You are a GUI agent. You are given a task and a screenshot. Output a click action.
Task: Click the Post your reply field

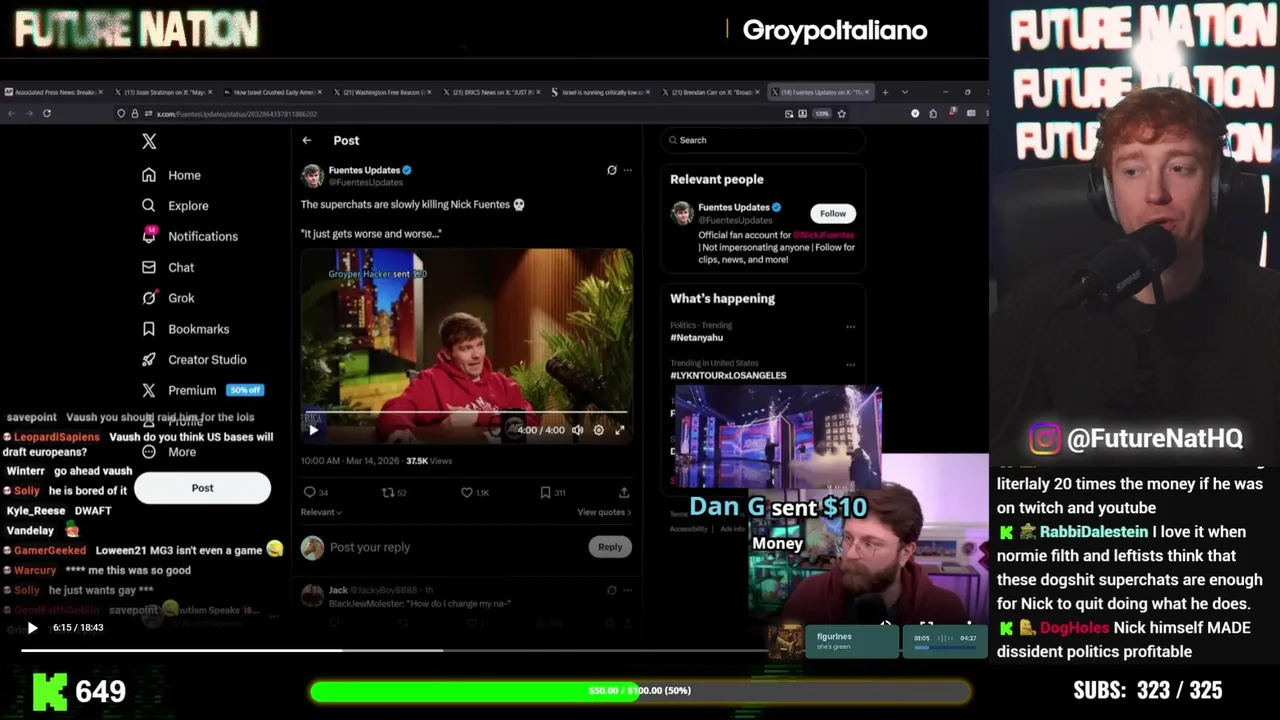[455, 547]
